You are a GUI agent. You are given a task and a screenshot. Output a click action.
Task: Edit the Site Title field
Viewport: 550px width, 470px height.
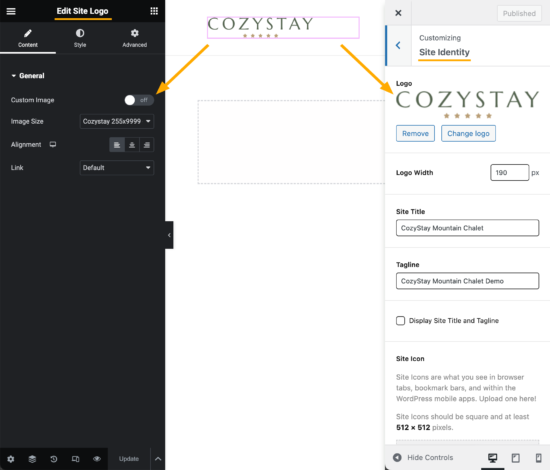(467, 228)
